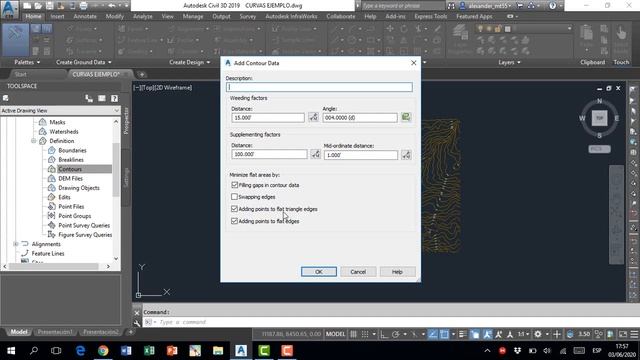Pick supplementing distance from drawing icon
This screenshot has height=360, width=640.
pos(315,154)
